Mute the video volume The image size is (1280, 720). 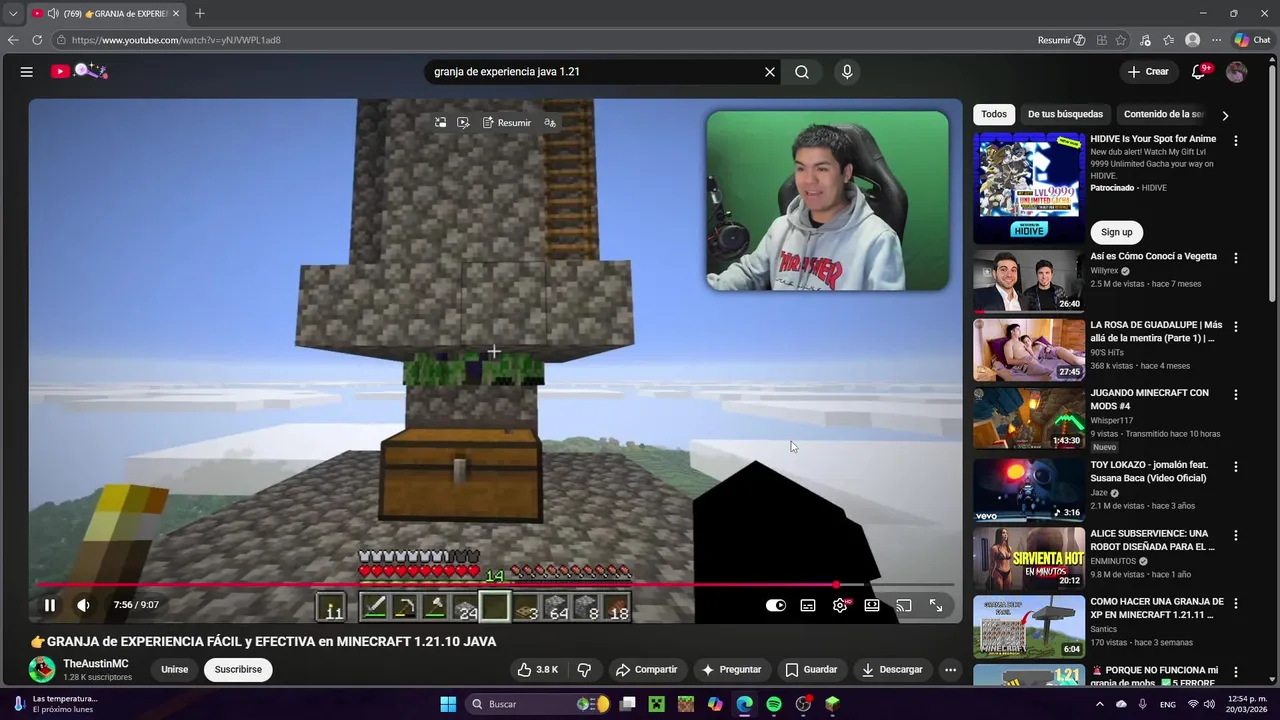click(83, 605)
